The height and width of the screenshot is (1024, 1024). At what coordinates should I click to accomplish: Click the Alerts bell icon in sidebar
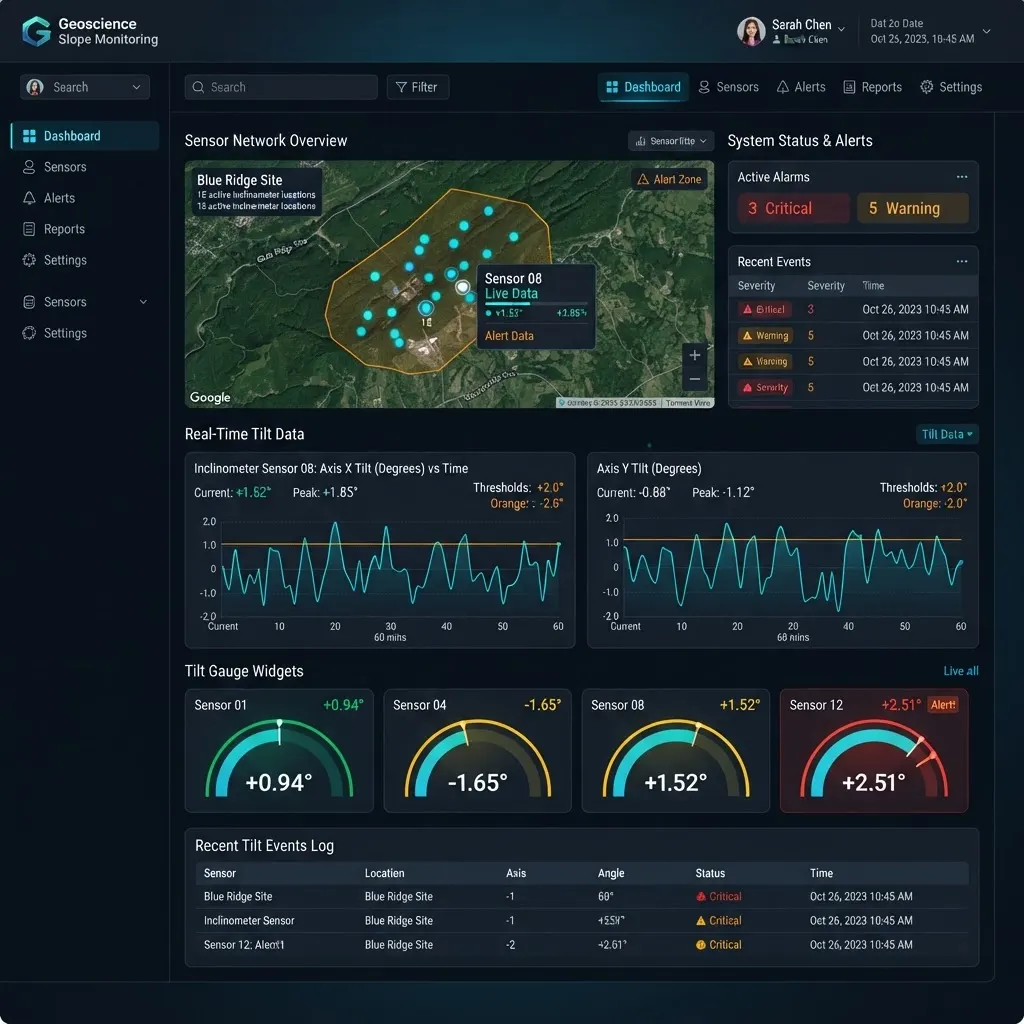[x=29, y=198]
